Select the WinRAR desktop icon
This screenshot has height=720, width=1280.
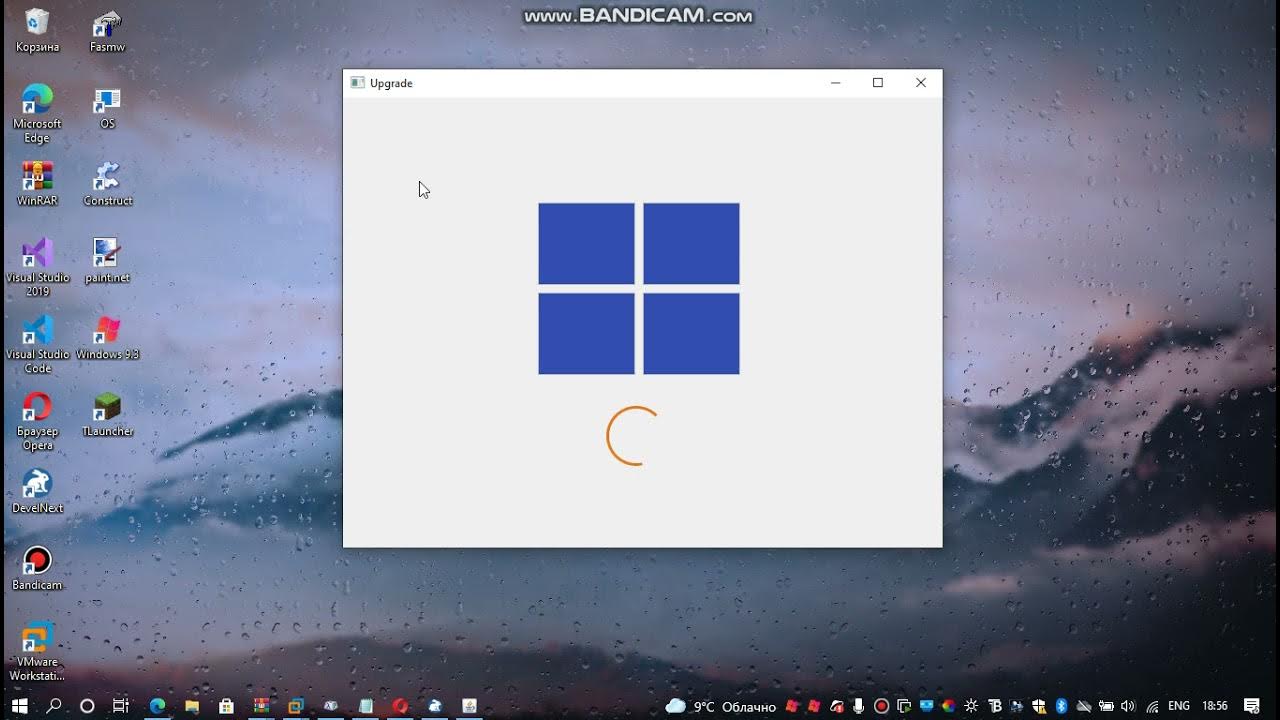click(x=37, y=184)
